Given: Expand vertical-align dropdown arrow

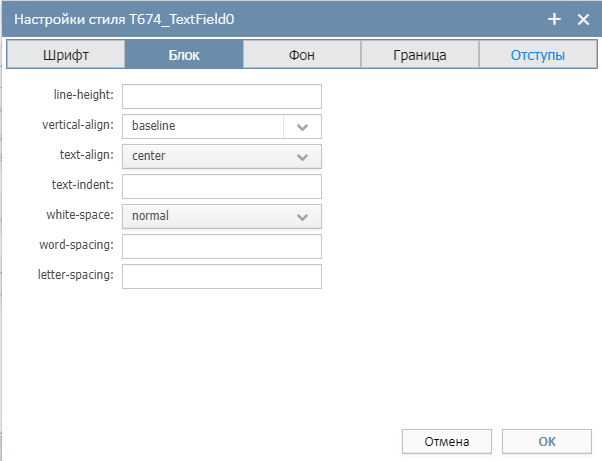Looking at the screenshot, I should tap(303, 127).
